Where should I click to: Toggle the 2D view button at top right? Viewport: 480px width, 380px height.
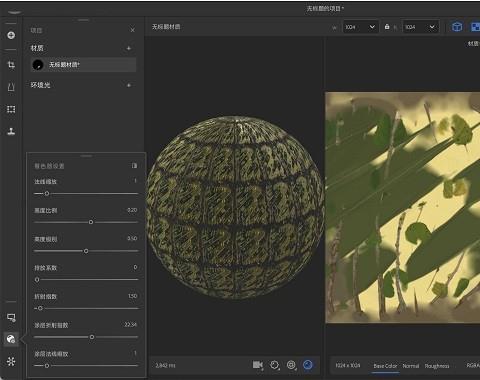475,27
